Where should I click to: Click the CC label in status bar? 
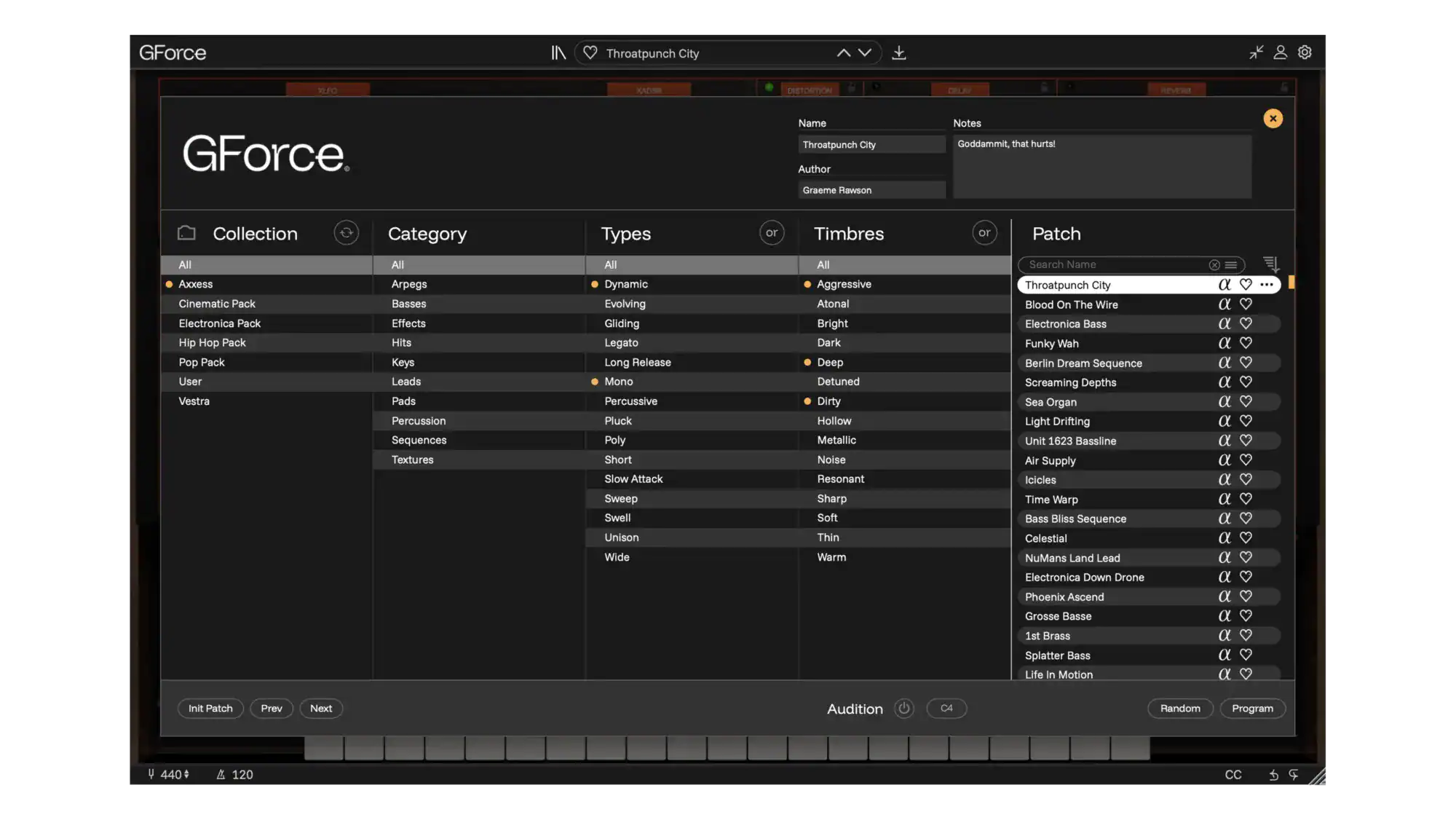(1233, 775)
